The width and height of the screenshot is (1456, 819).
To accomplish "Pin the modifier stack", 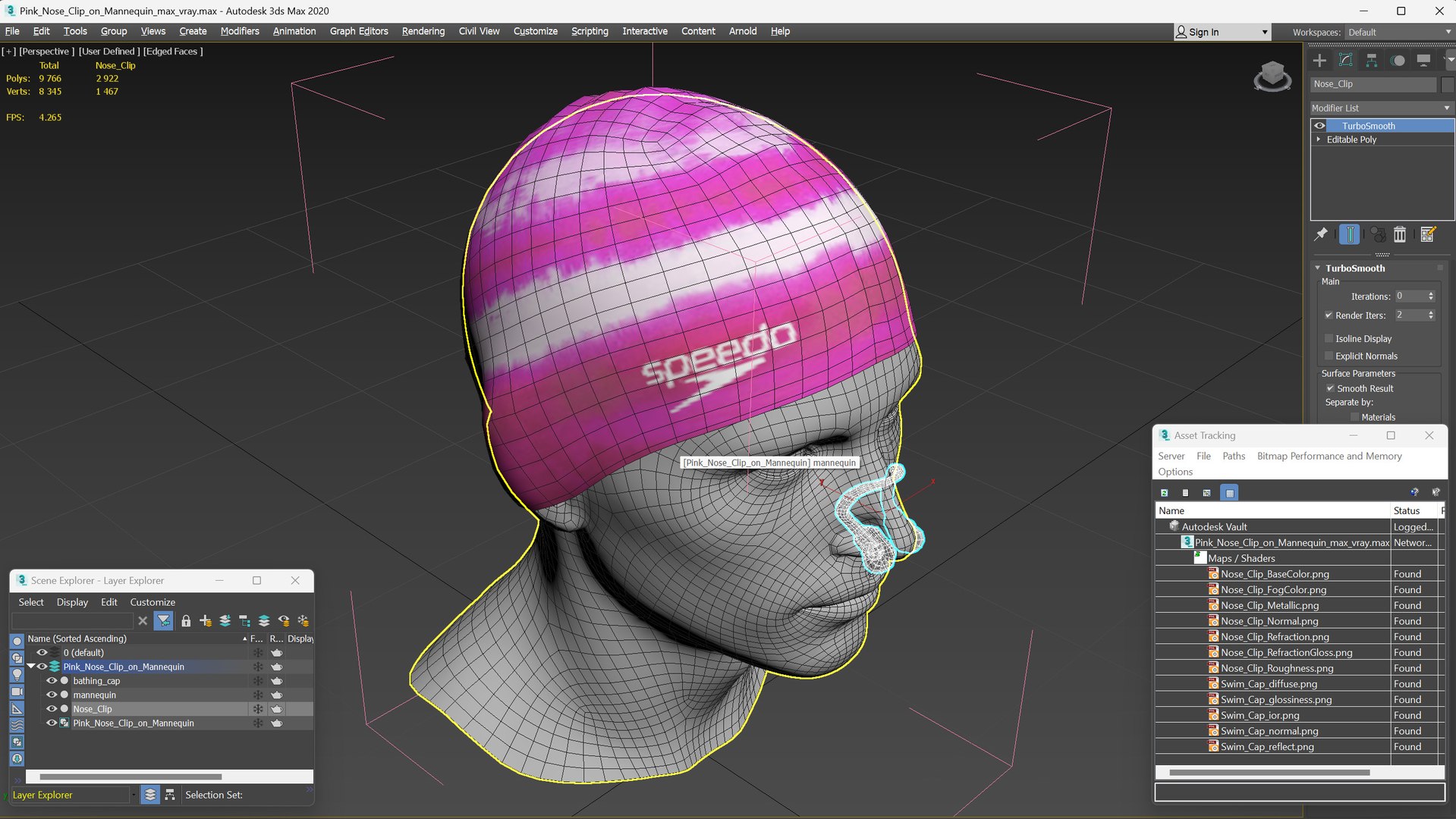I will pyautogui.click(x=1321, y=234).
